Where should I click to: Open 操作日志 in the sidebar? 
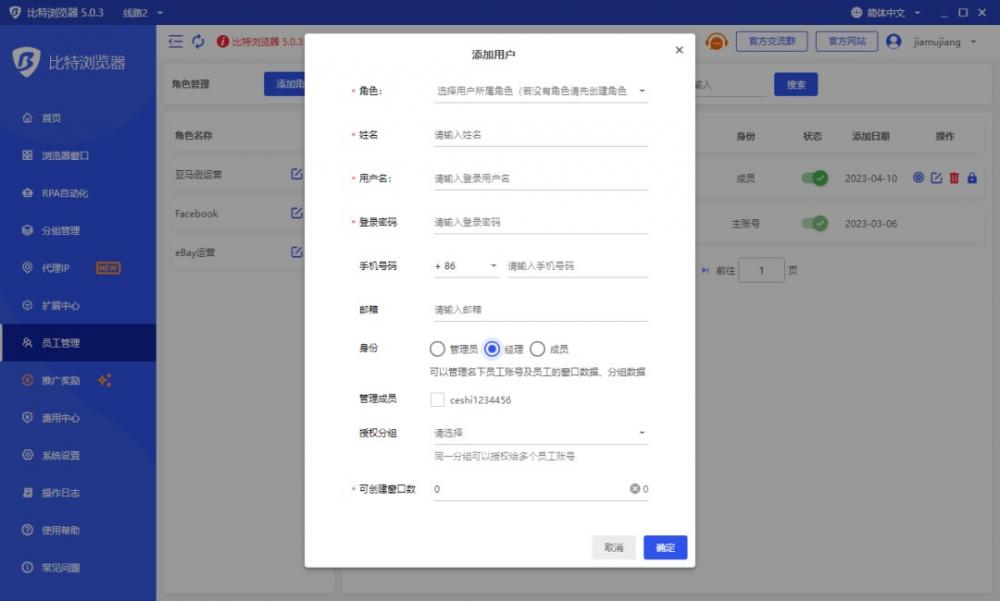coord(78,493)
